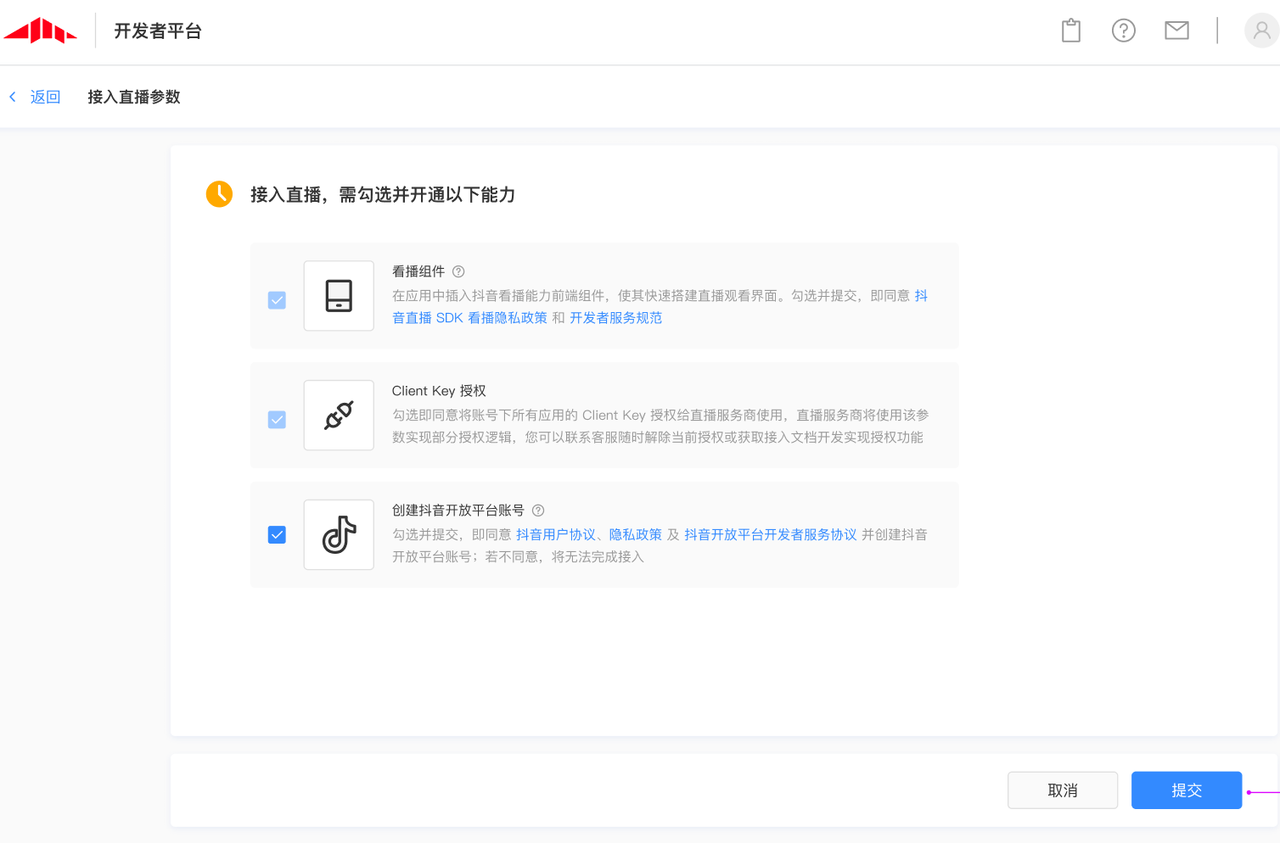Image resolution: width=1280 pixels, height=843 pixels.
Task: Click the 取消 cancel button
Action: point(1063,790)
